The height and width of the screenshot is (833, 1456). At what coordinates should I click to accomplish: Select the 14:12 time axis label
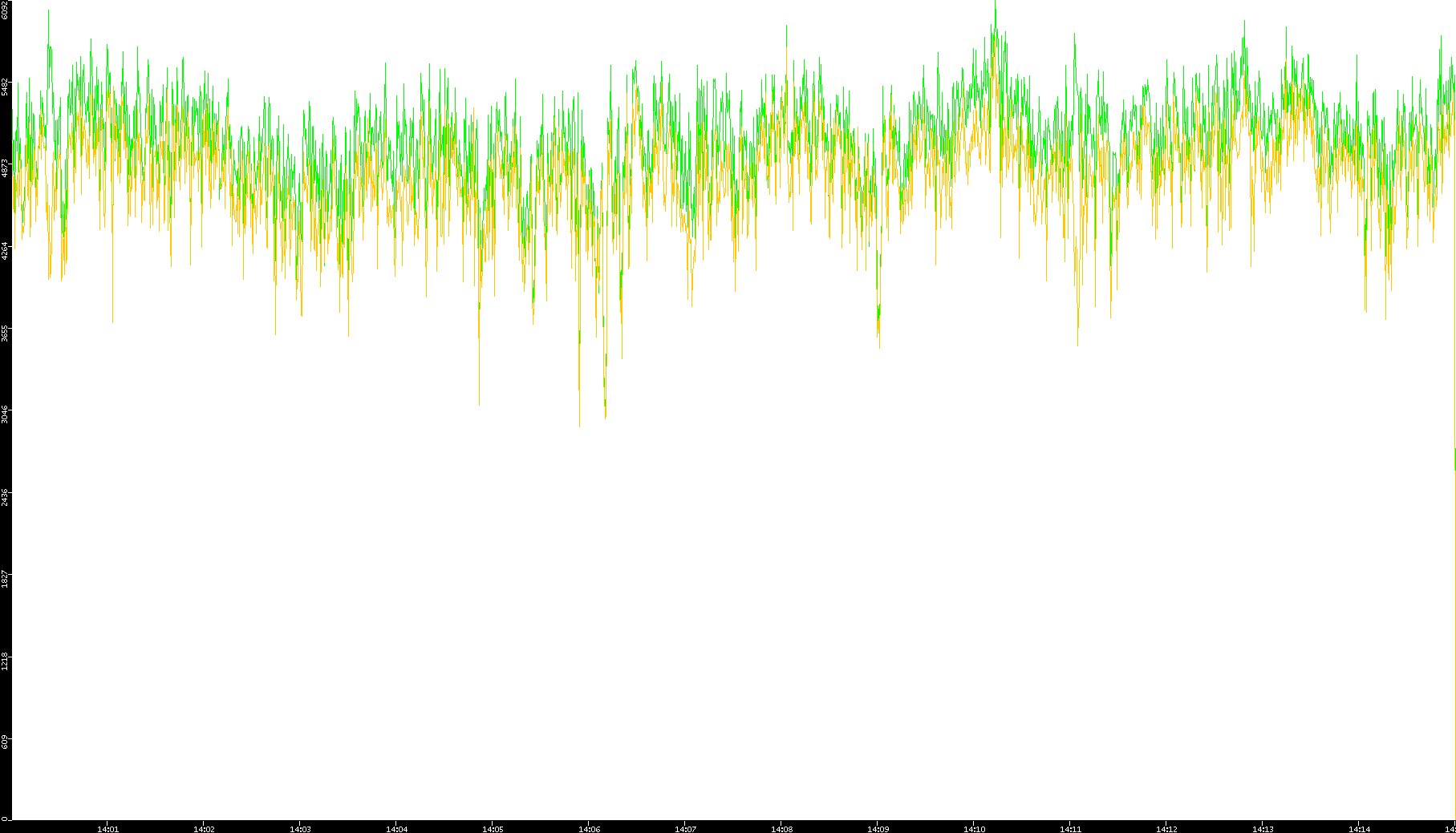[1166, 829]
